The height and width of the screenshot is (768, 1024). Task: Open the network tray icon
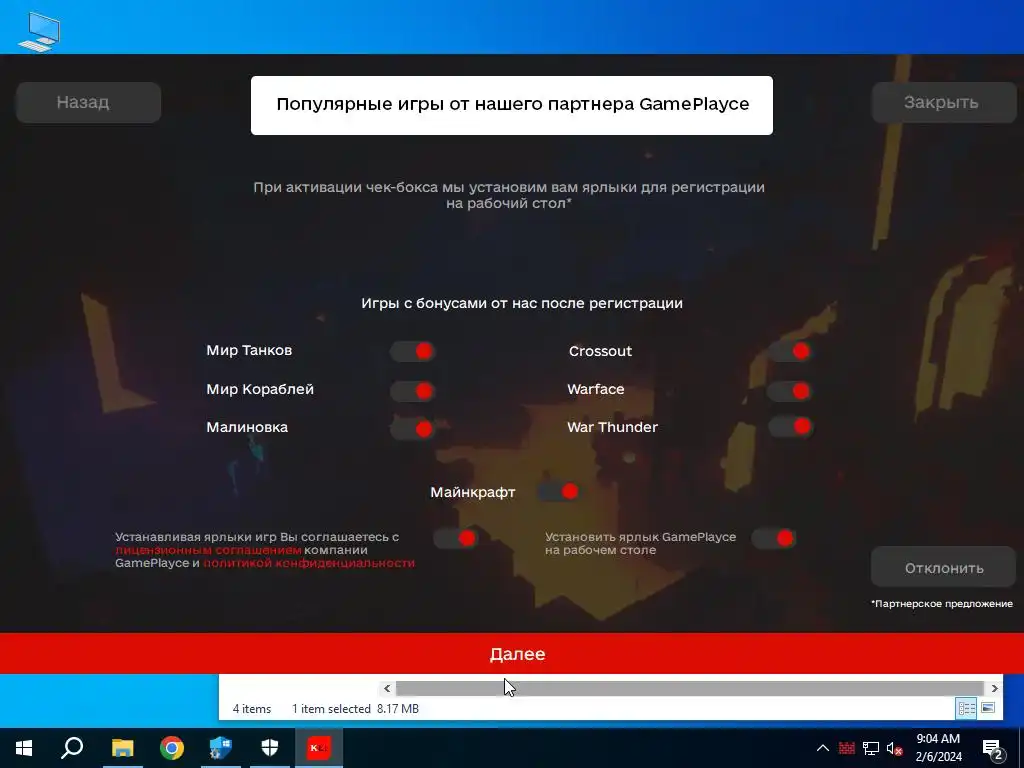coord(871,748)
